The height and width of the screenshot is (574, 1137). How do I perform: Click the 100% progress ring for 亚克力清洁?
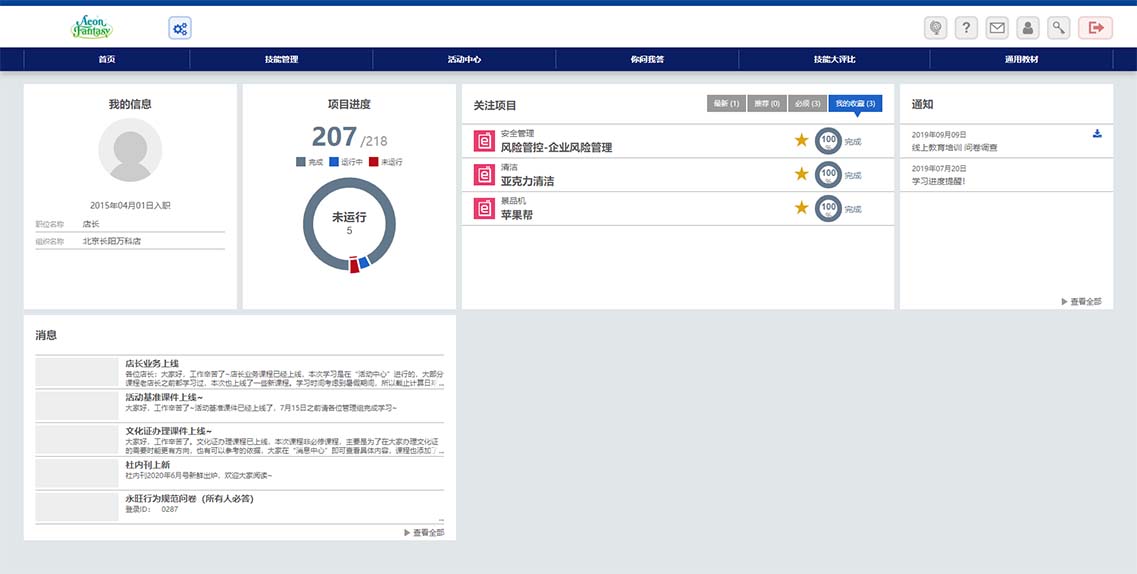click(828, 175)
